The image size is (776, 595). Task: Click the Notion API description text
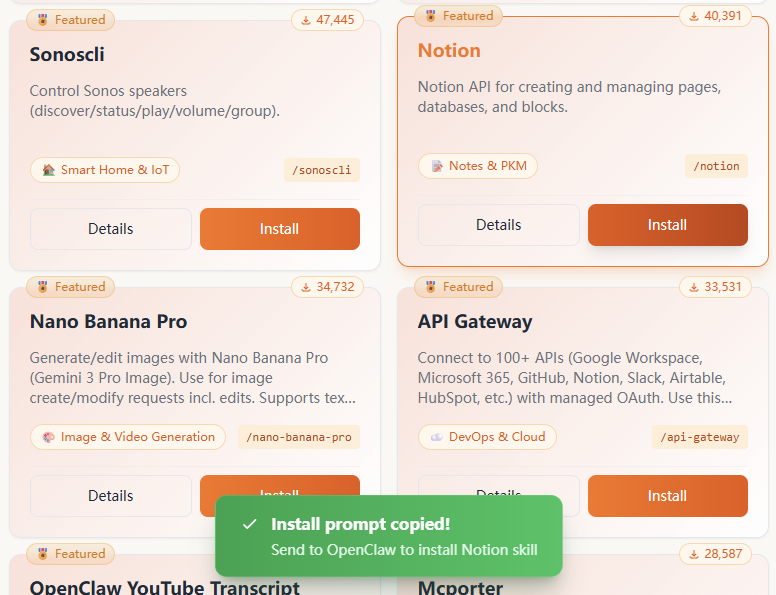click(x=570, y=97)
